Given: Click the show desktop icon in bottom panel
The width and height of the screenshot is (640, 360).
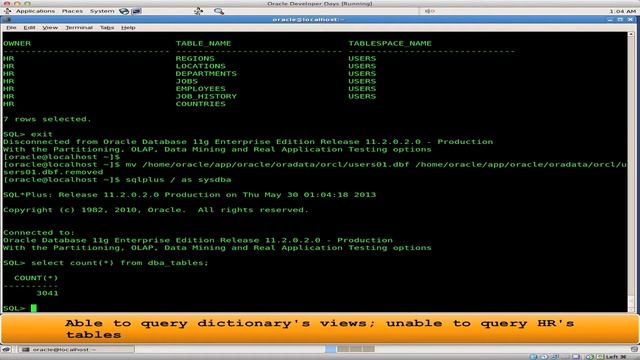Looking at the screenshot, I should (x=6, y=349).
